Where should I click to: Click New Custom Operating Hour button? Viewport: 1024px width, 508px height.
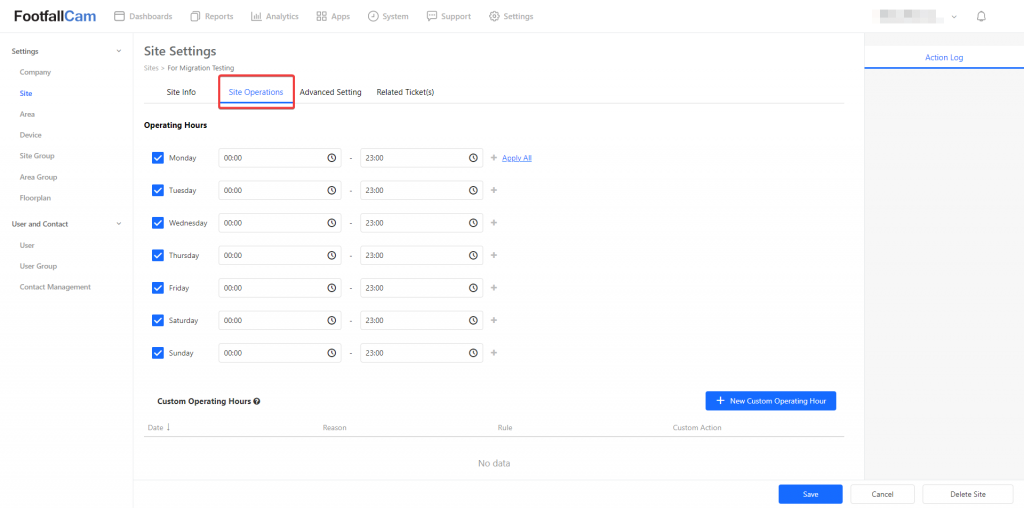pyautogui.click(x=770, y=400)
